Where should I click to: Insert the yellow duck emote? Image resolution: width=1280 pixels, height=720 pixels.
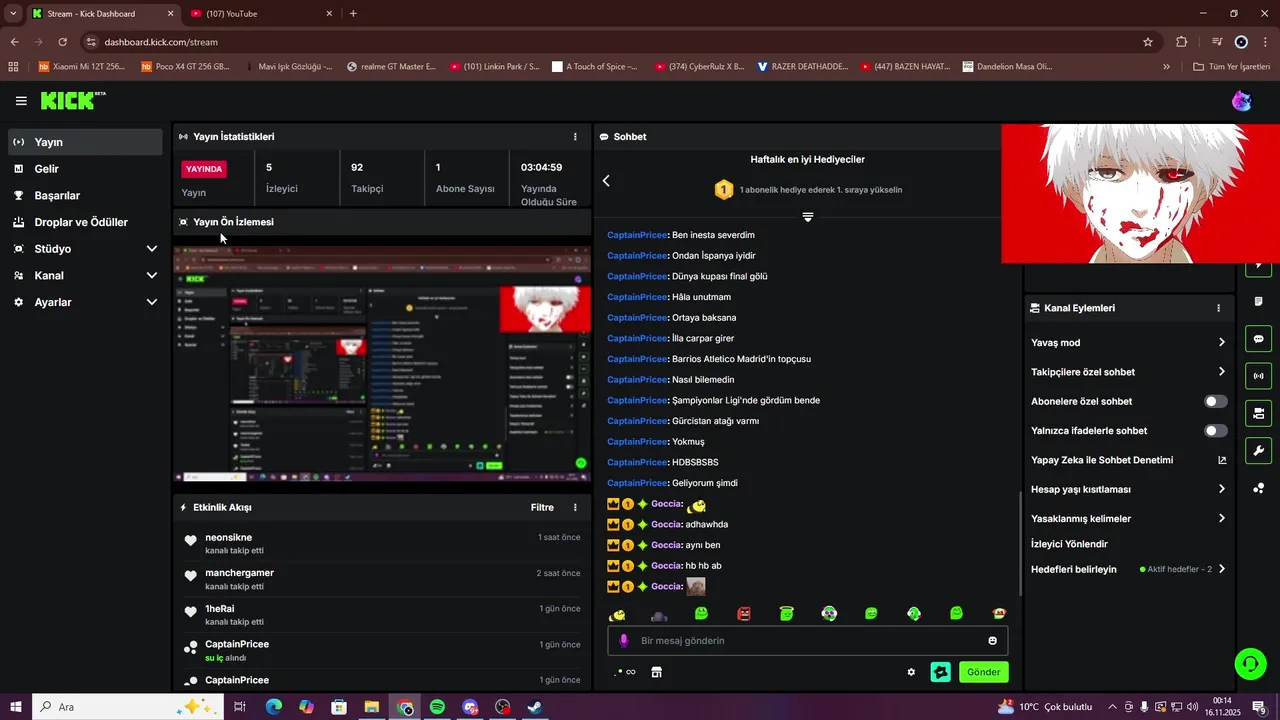618,614
